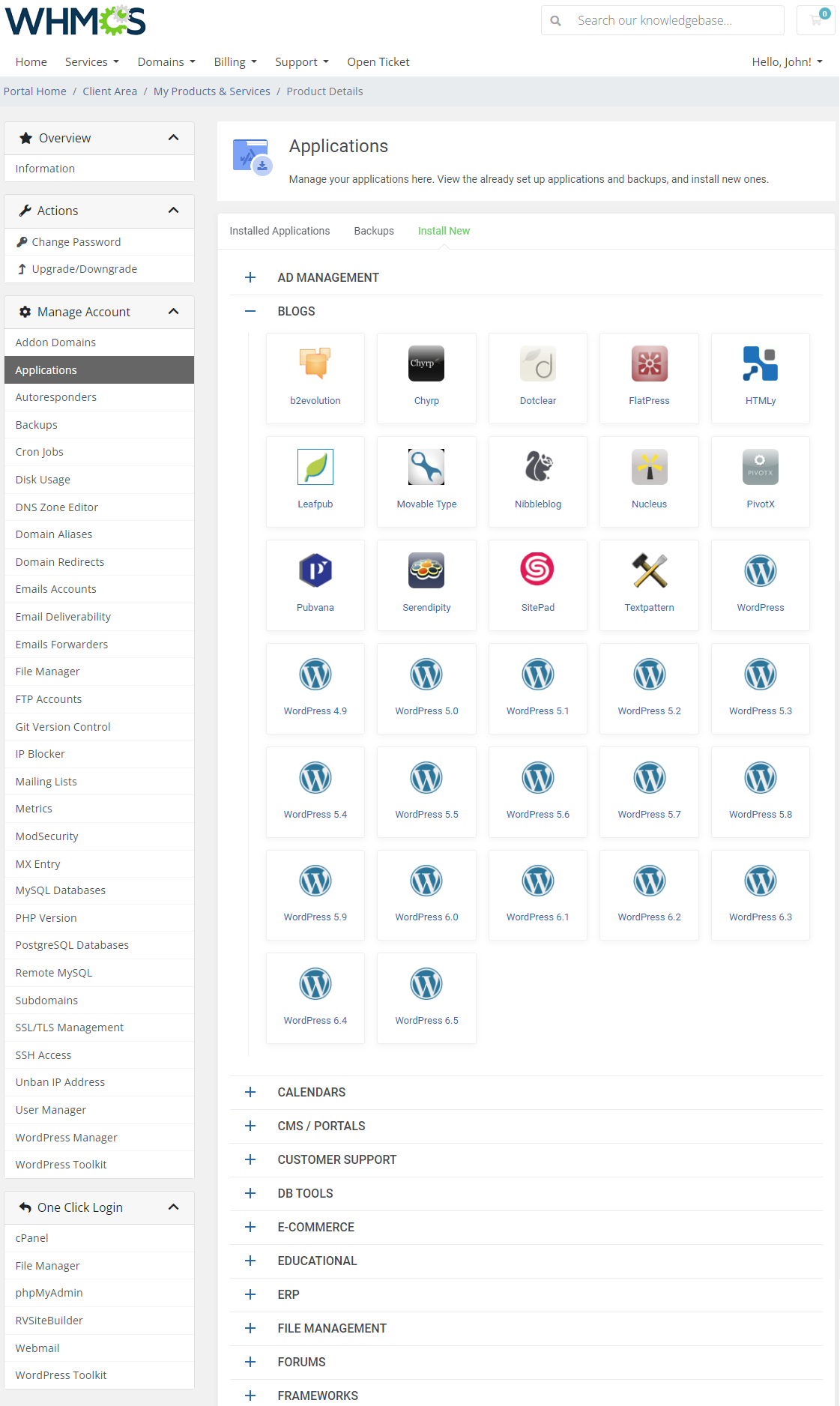Open Git Version Control in sidebar
This screenshot has width=840, height=1406.
pos(100,727)
